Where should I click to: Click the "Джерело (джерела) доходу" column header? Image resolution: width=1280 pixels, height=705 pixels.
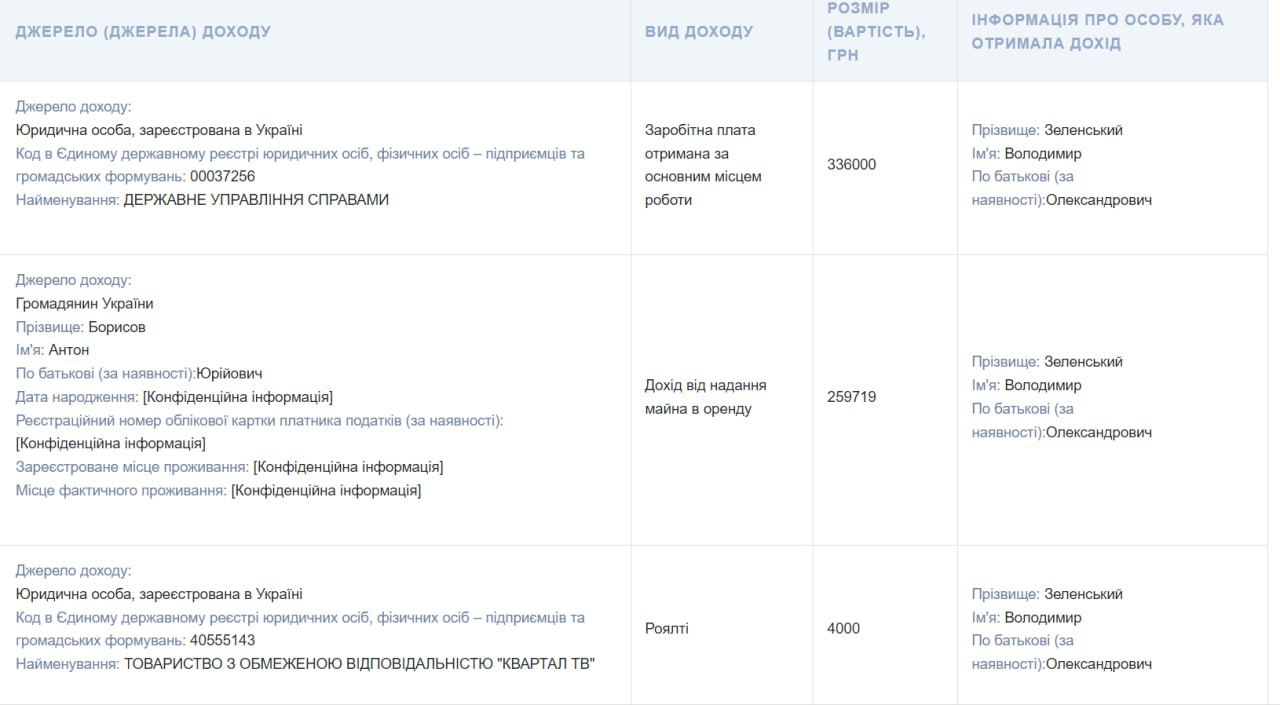(143, 32)
